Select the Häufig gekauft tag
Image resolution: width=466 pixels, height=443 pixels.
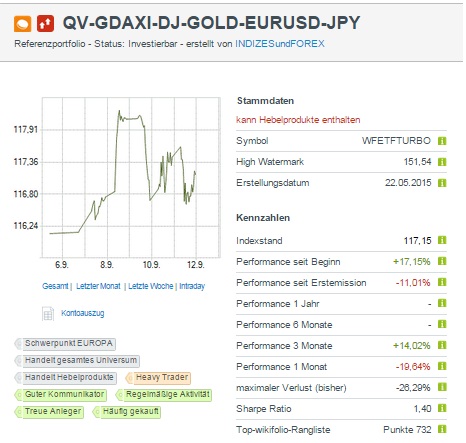(127, 412)
